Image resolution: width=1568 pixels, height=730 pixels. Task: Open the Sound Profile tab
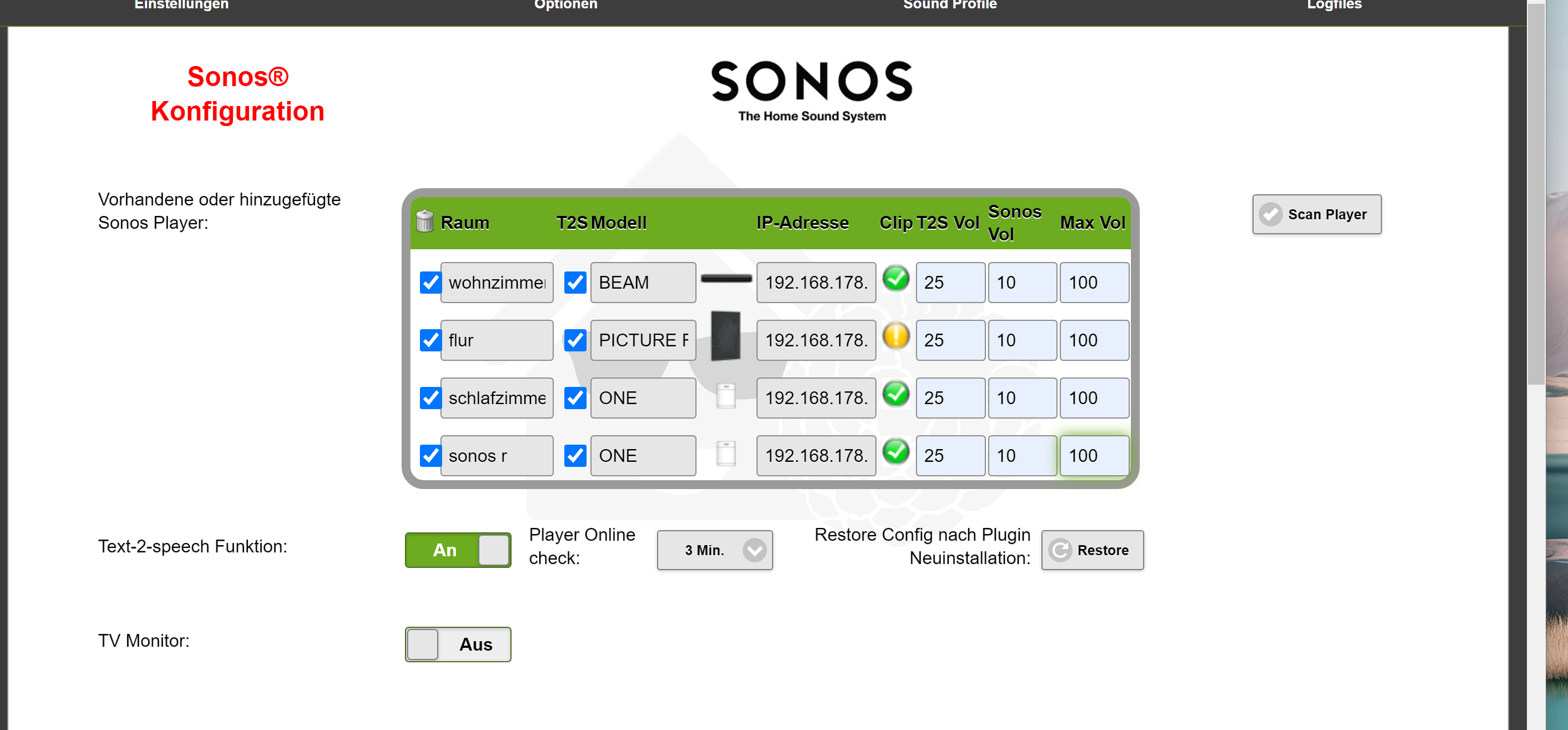click(x=950, y=6)
